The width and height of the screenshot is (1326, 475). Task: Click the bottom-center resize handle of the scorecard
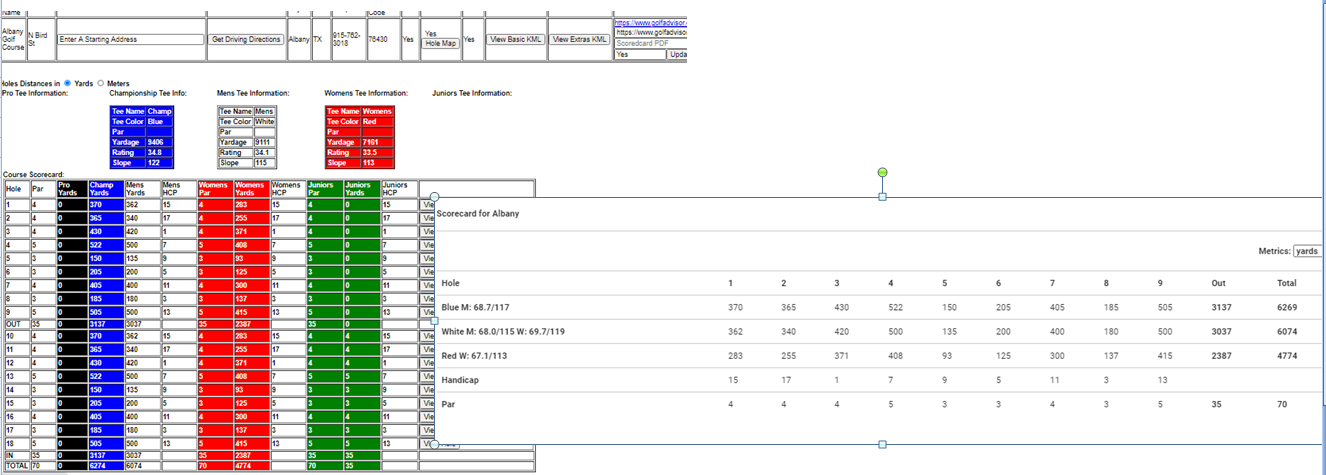(x=882, y=443)
